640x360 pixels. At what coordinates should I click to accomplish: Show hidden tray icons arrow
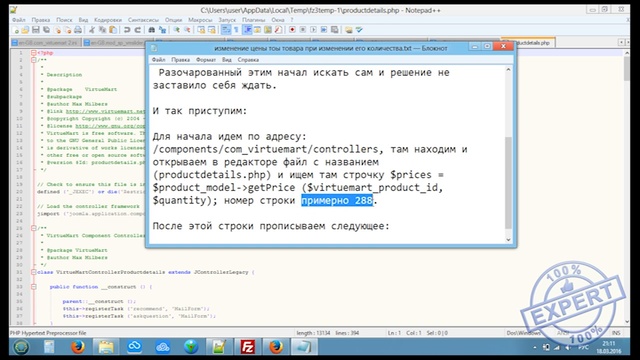(535, 347)
